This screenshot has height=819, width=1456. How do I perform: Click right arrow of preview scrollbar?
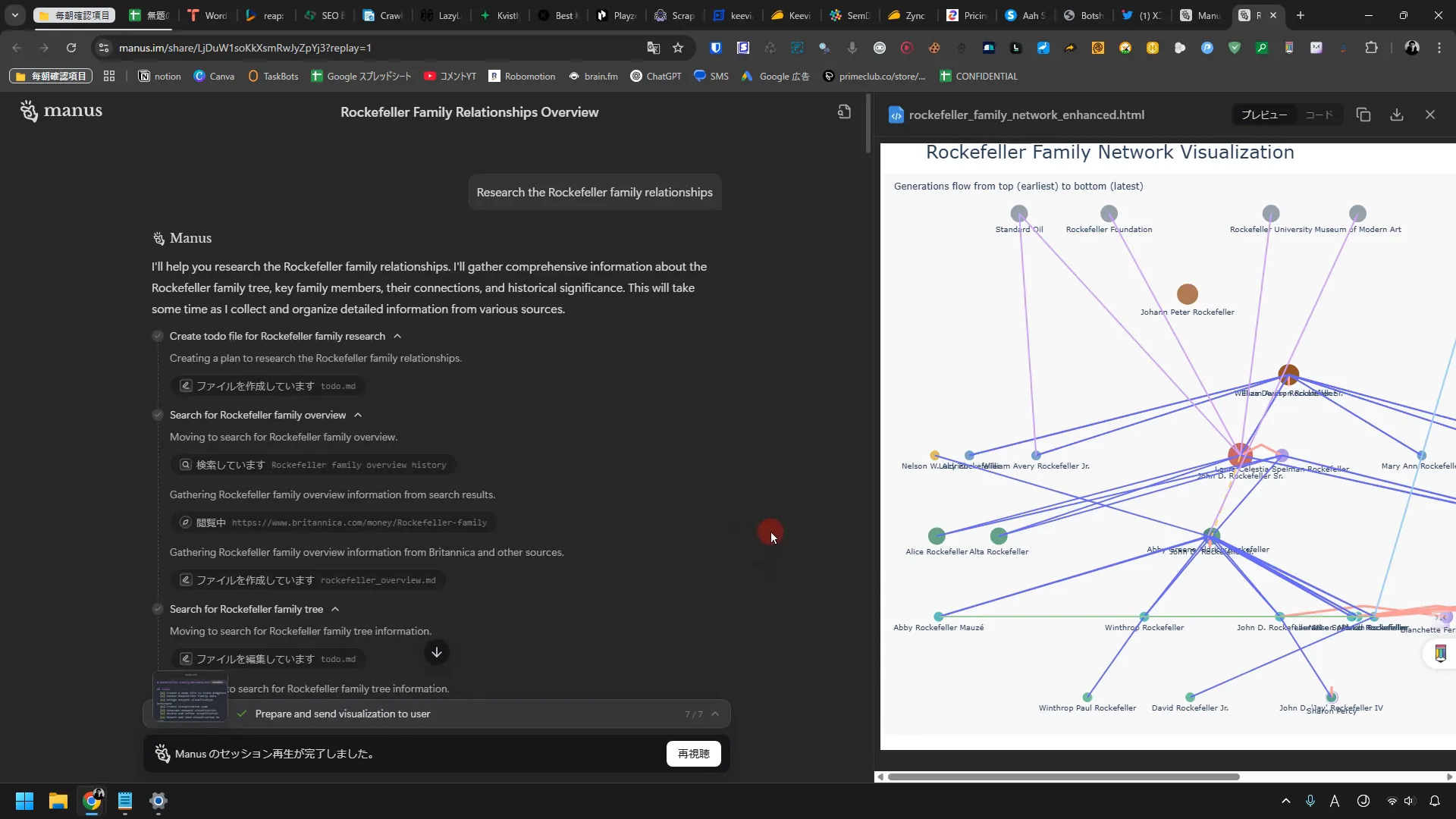tap(1449, 777)
